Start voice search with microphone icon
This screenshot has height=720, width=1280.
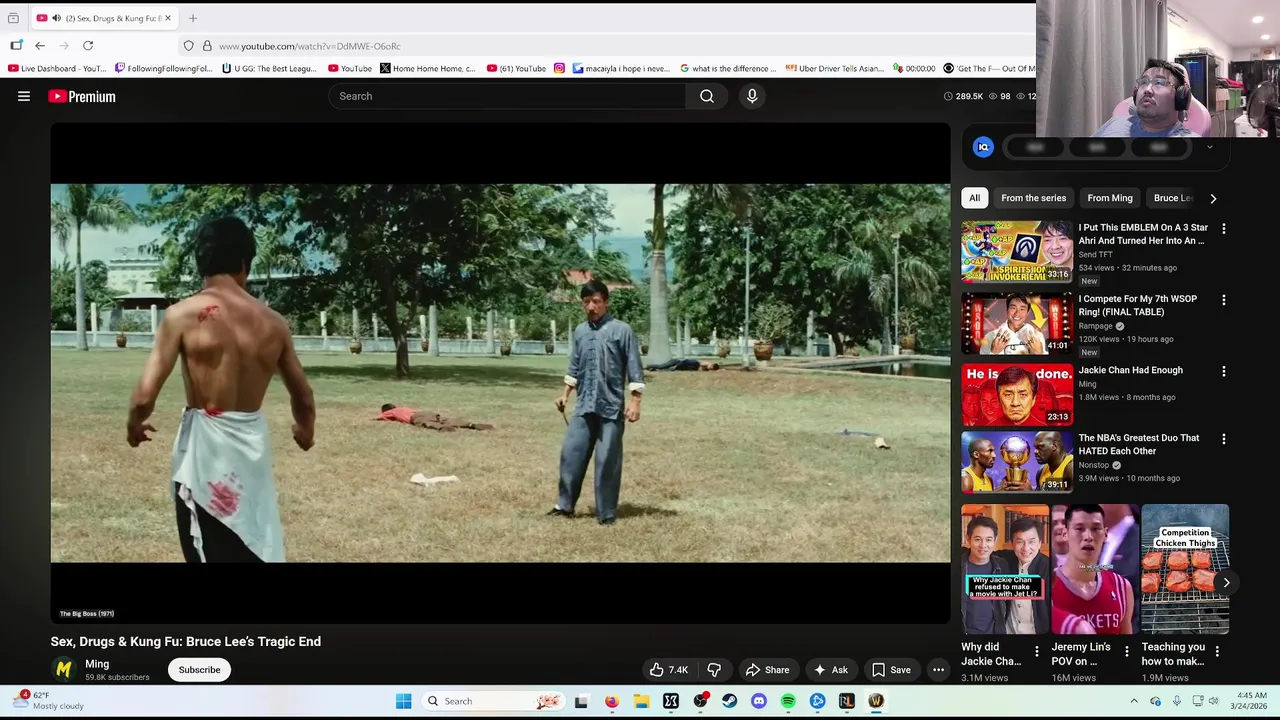[x=752, y=96]
